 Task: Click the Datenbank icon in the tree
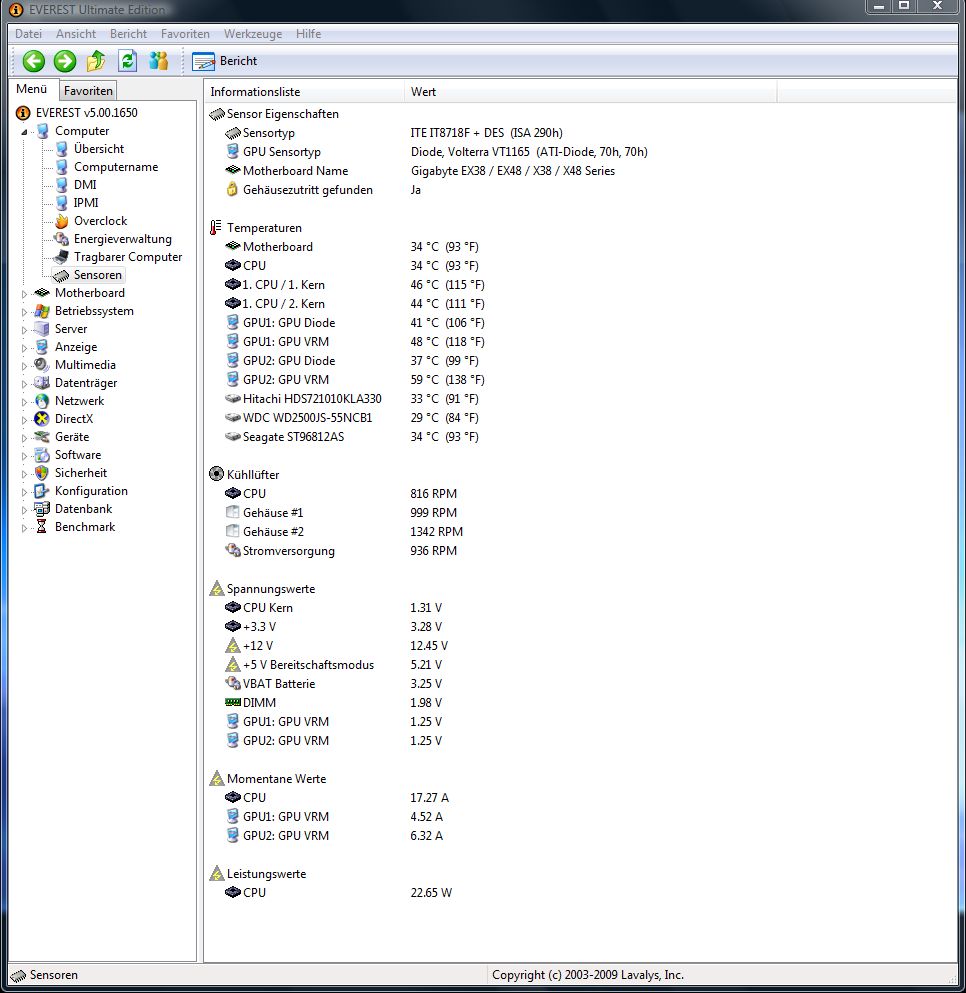(42, 509)
